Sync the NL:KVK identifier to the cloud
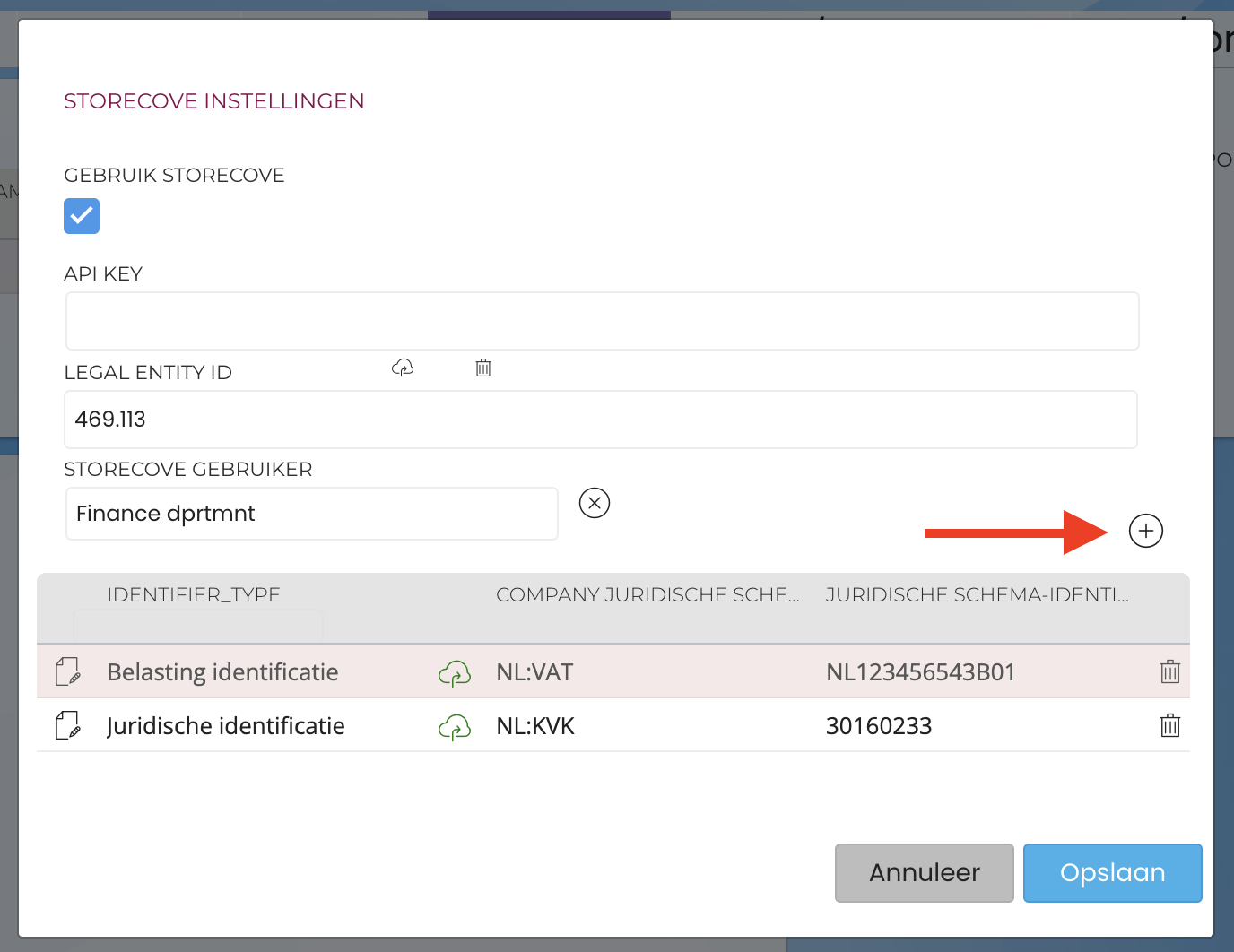This screenshot has width=1234, height=952. click(455, 726)
